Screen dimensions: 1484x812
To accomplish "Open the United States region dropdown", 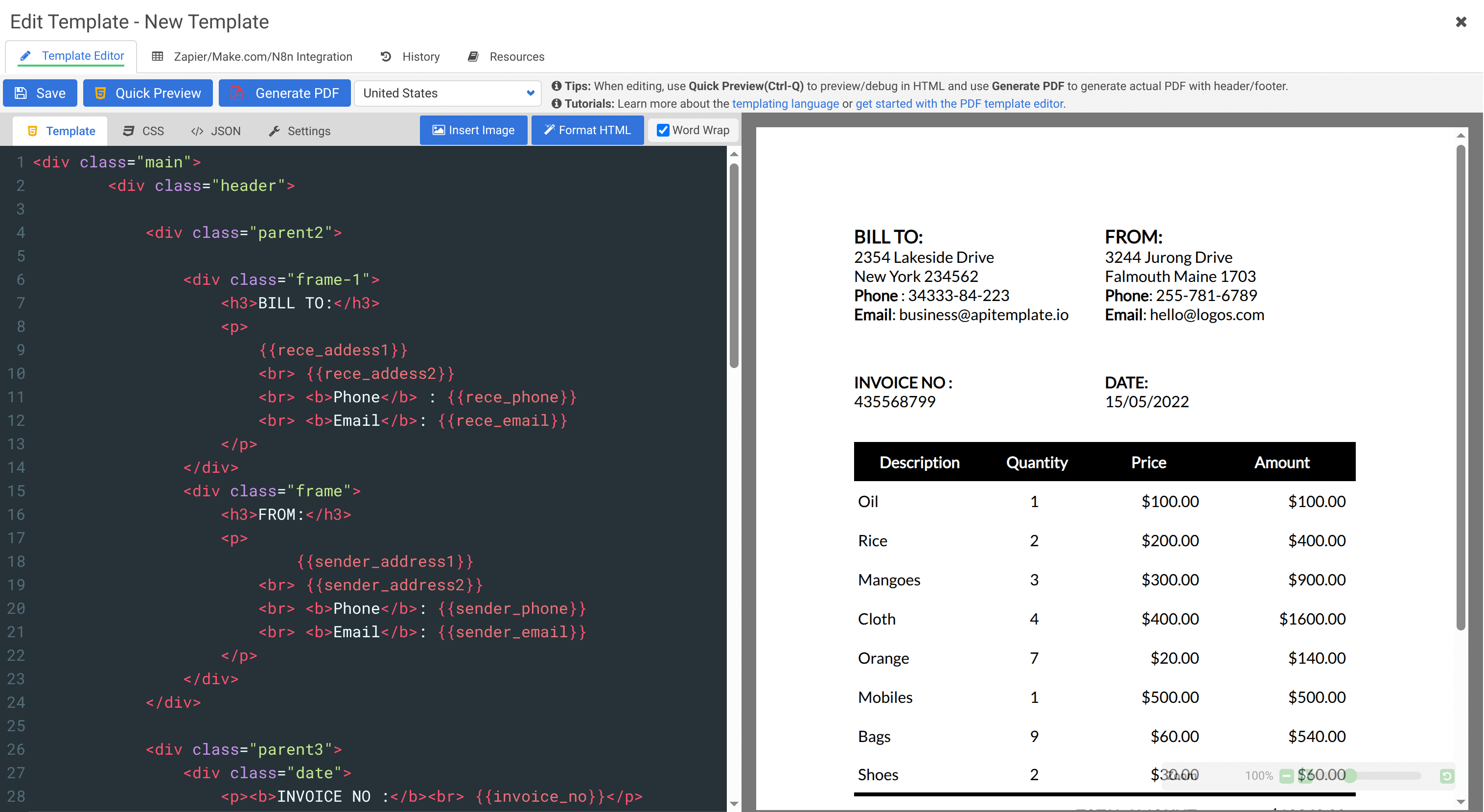I will click(448, 93).
